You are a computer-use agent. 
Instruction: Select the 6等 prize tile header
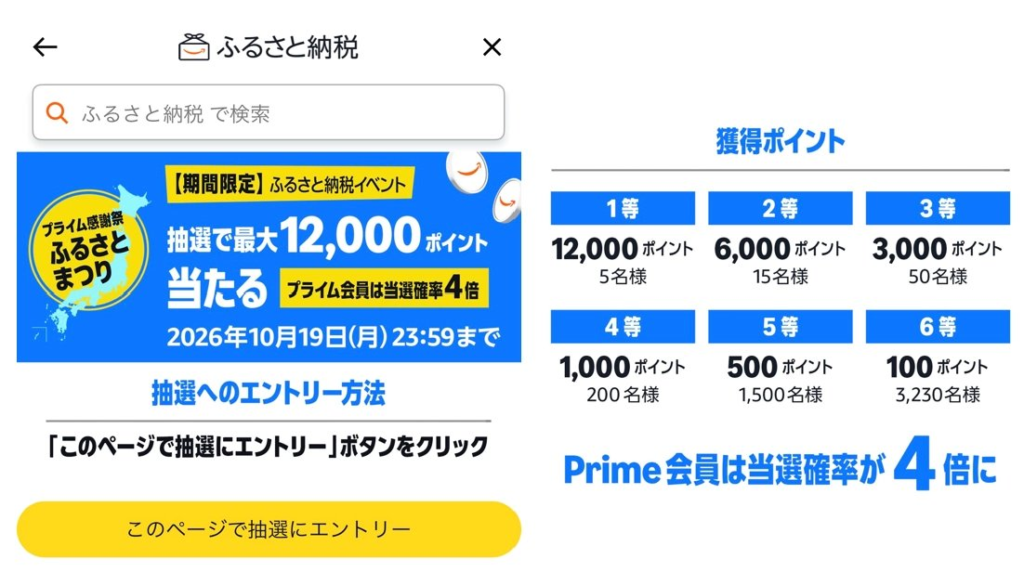point(938,326)
